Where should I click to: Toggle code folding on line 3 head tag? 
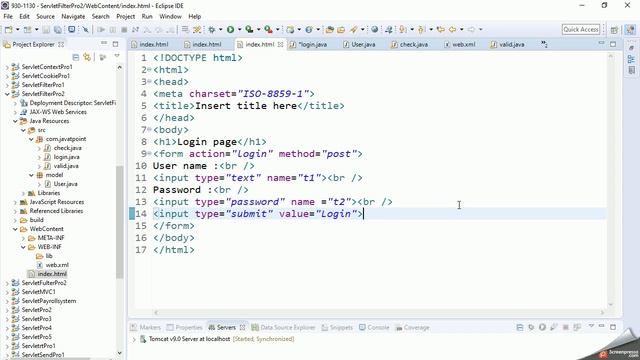click(149, 82)
